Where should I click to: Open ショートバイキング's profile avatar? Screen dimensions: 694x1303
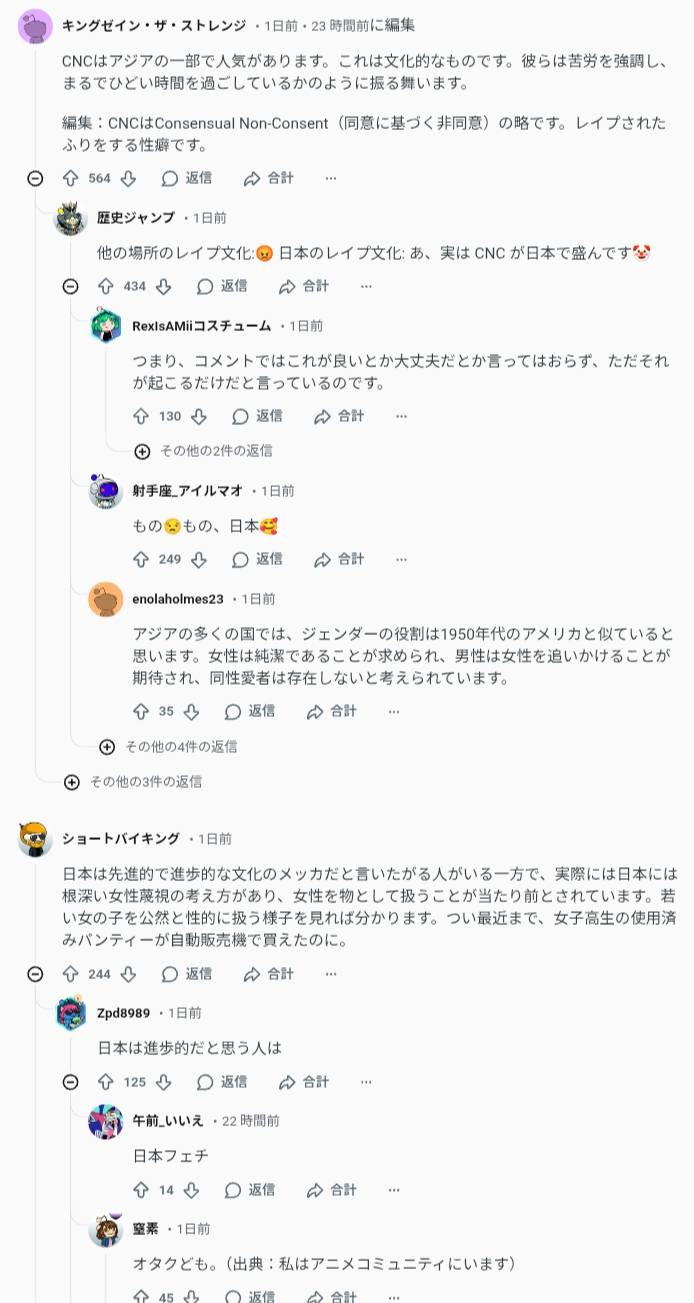[x=35, y=839]
